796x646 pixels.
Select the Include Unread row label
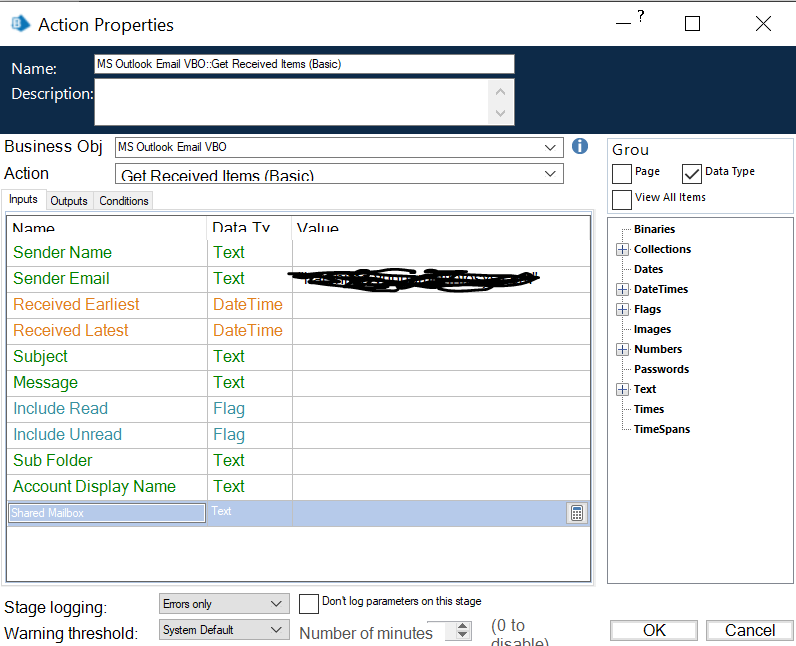[x=68, y=435]
